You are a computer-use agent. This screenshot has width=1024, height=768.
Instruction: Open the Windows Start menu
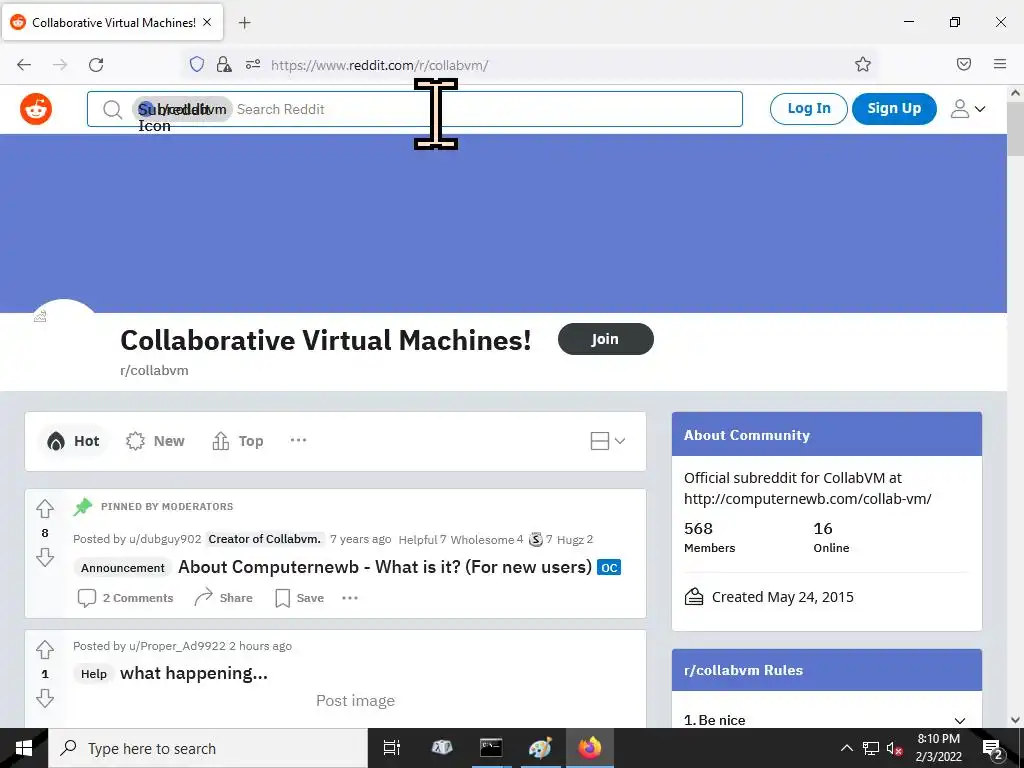coord(24,748)
